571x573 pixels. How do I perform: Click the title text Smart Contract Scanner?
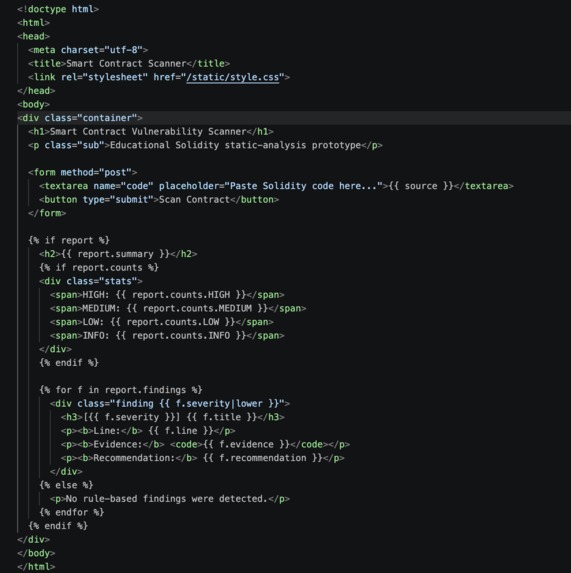126,64
